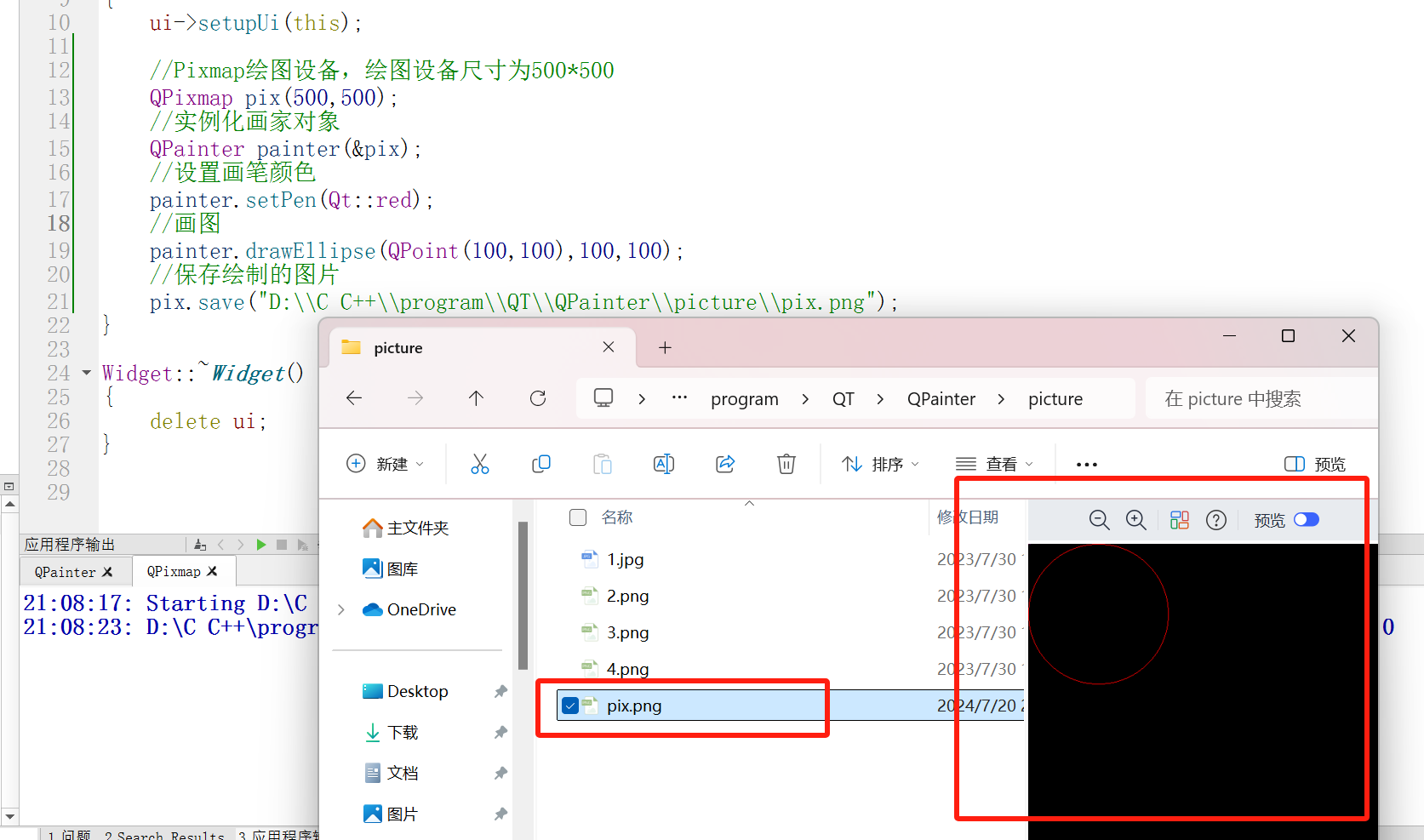This screenshot has width=1424, height=840.
Task: Open the 1 问题 issues pane tab
Action: pyautogui.click(x=70, y=835)
